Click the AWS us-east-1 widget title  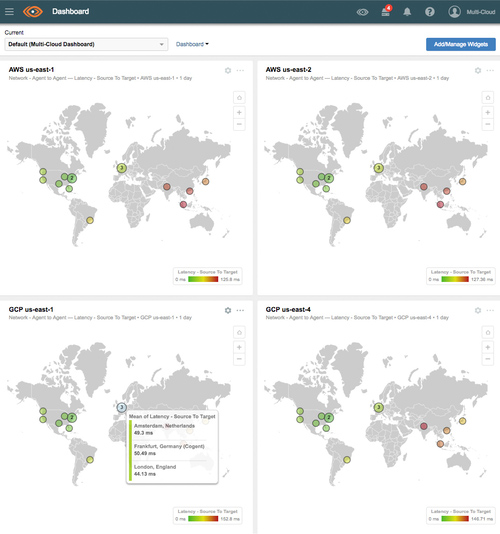(31, 70)
